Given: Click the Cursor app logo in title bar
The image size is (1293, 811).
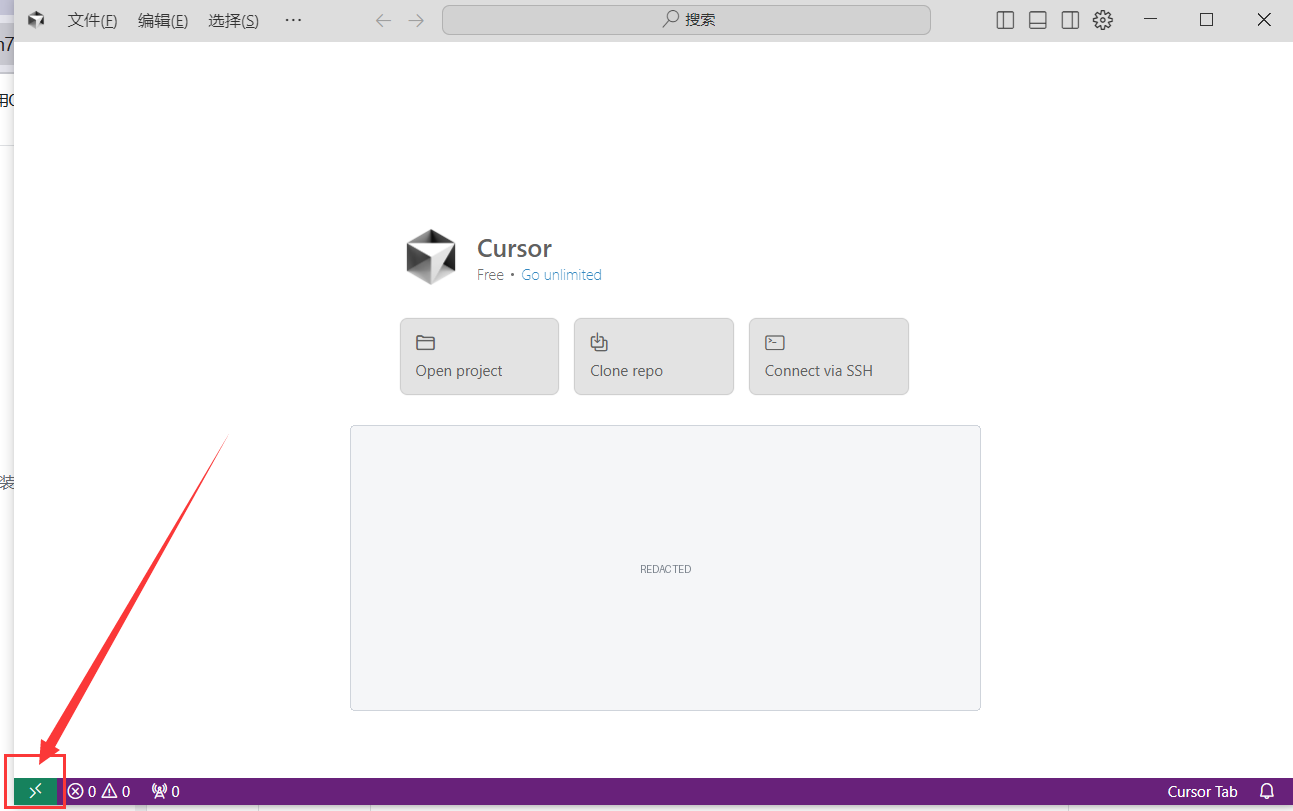Looking at the screenshot, I should [x=36, y=20].
